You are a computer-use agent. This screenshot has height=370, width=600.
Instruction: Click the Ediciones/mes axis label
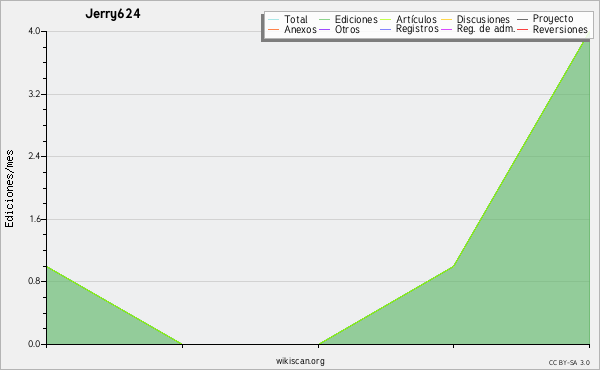(x=9, y=189)
